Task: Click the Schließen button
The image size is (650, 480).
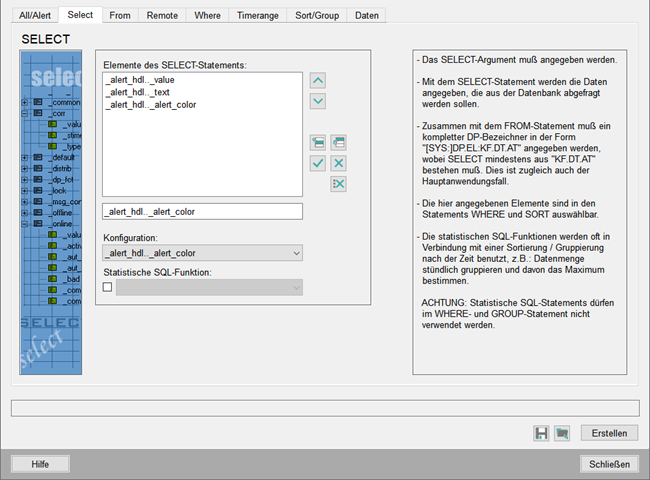Action: point(608,464)
